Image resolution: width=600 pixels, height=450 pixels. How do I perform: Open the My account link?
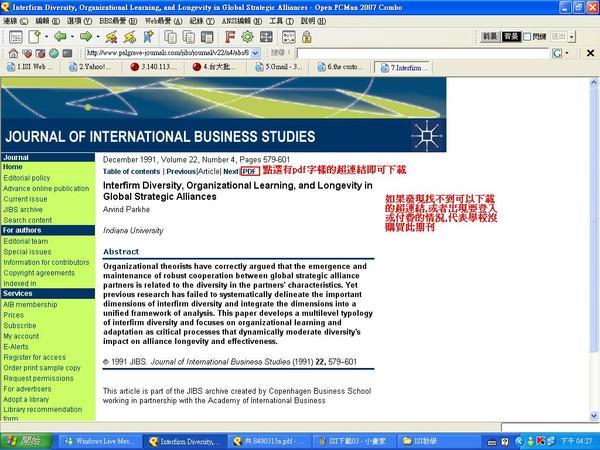point(21,336)
